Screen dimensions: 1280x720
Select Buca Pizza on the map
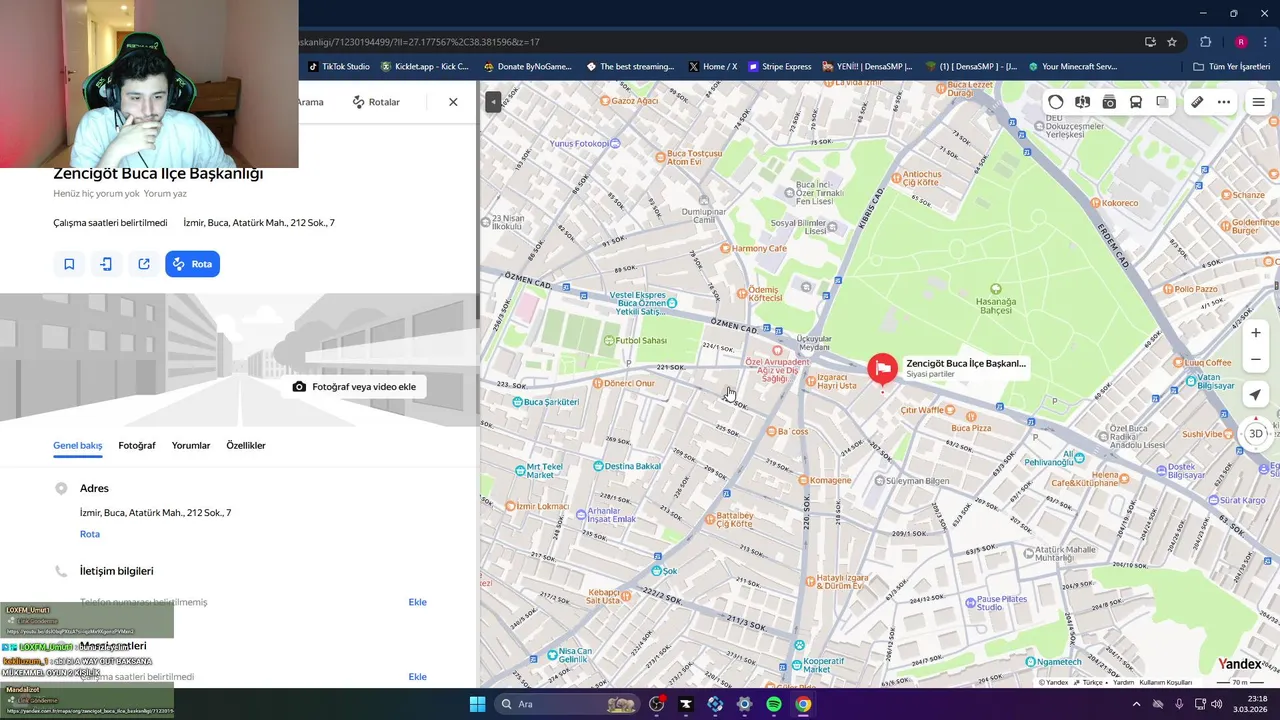click(x=971, y=428)
